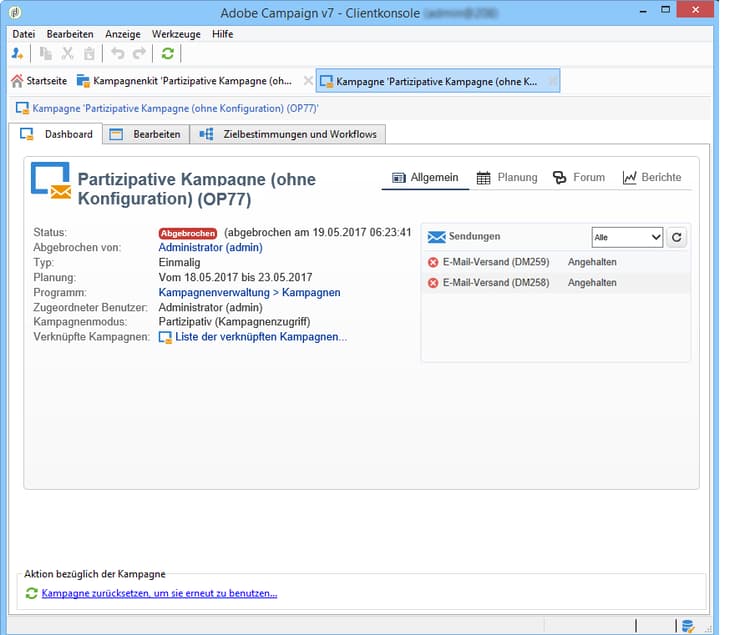Click Kampagne zurücksetzen link
The height and width of the screenshot is (635, 750).
click(159, 593)
